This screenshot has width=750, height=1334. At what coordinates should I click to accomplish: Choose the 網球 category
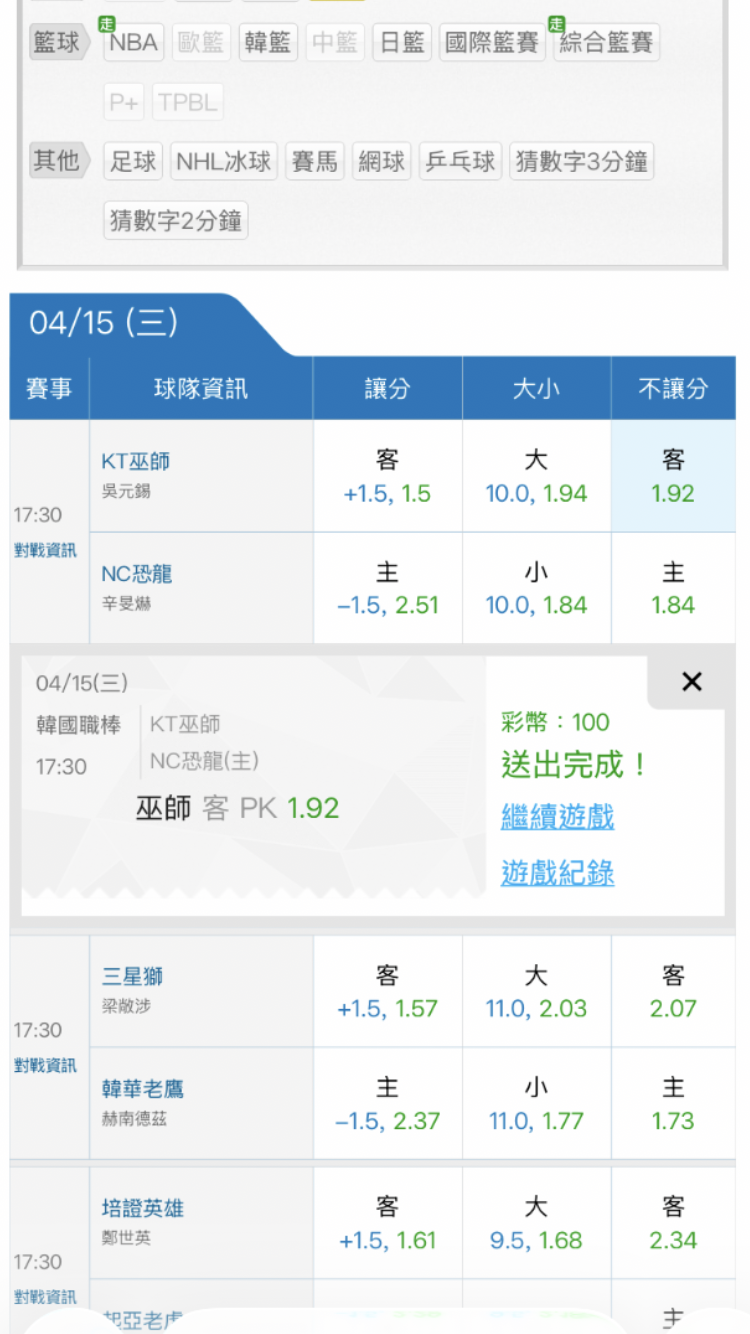point(381,161)
